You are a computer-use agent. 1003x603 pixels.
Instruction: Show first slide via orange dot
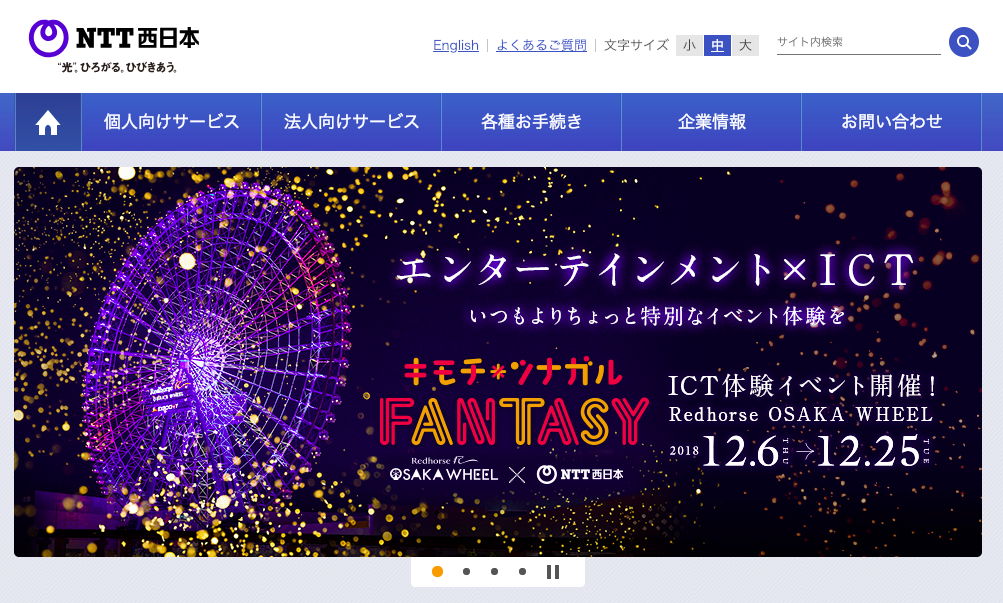[x=437, y=572]
